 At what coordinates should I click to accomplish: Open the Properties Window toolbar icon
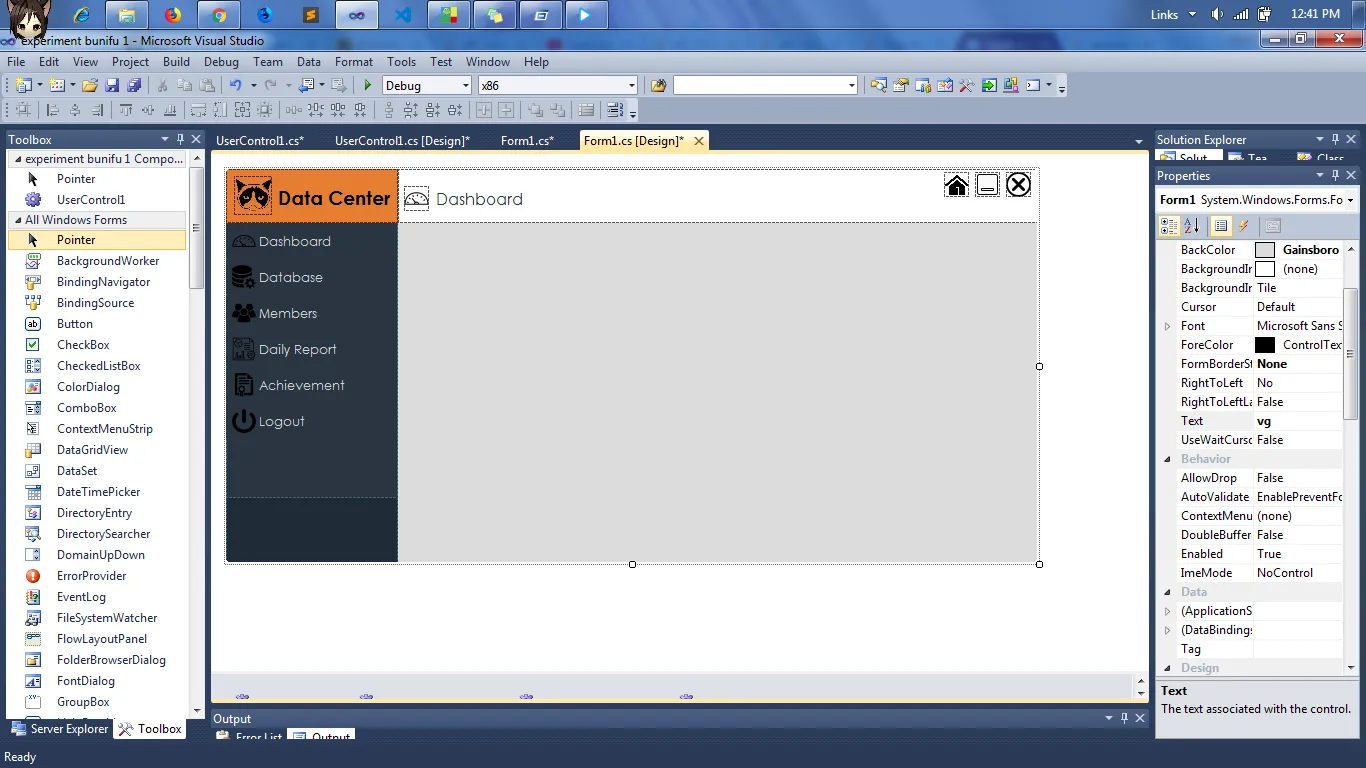[x=900, y=85]
